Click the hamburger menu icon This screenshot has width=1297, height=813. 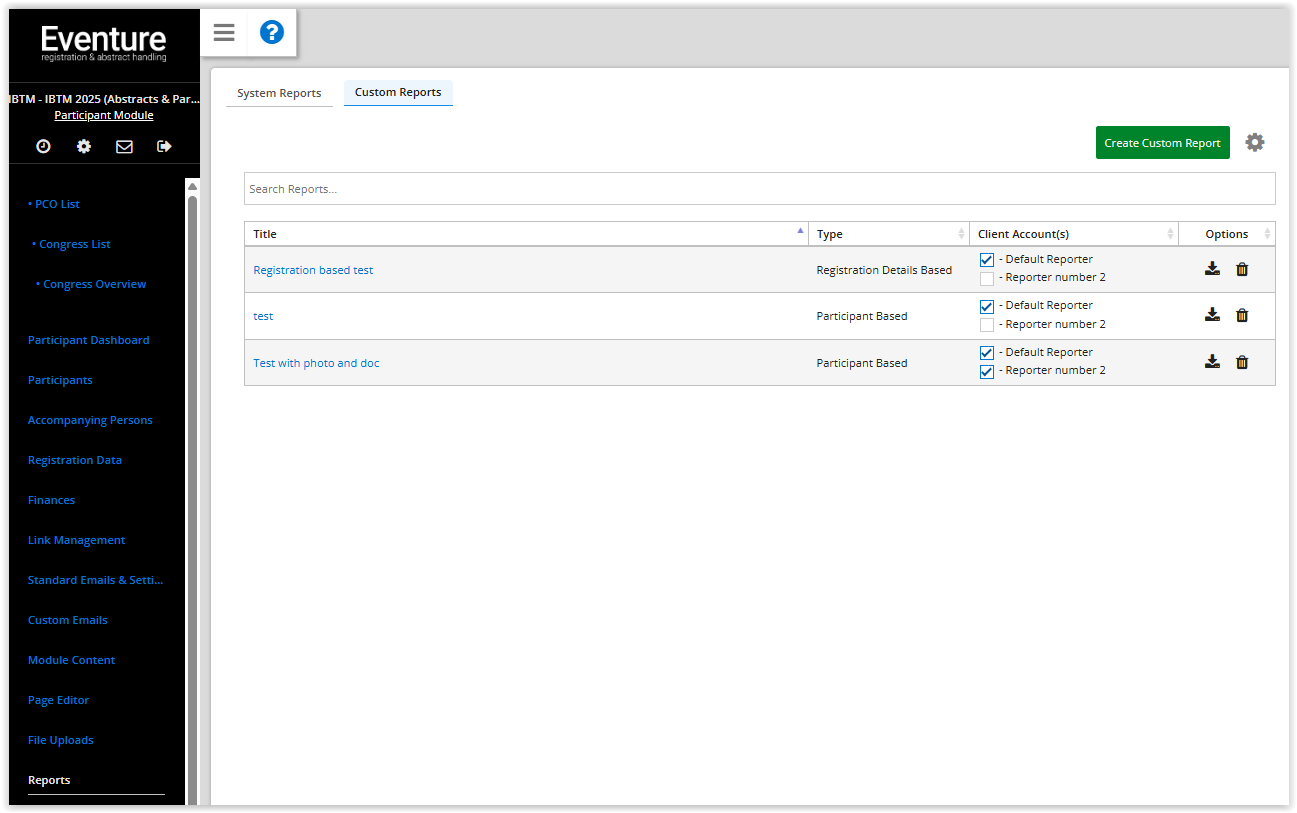[x=224, y=33]
